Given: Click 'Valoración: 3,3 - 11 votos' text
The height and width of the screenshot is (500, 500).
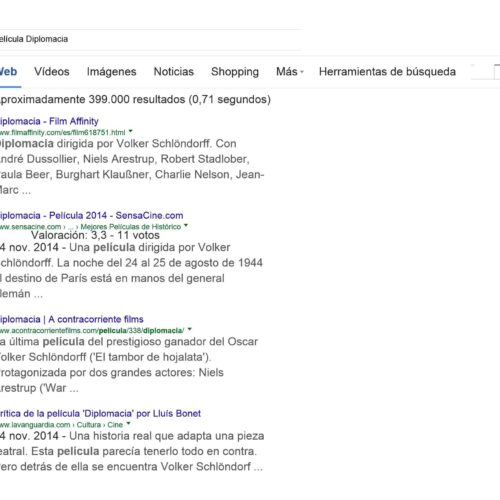Looking at the screenshot, I should 95,235.
